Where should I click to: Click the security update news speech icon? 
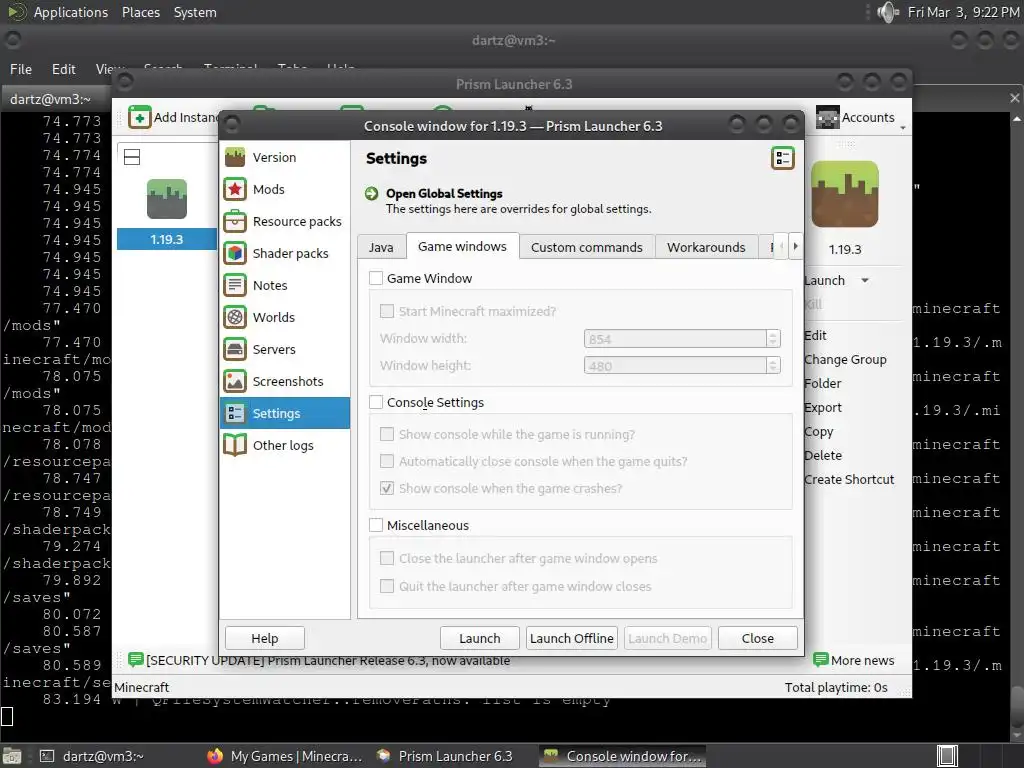click(136, 660)
